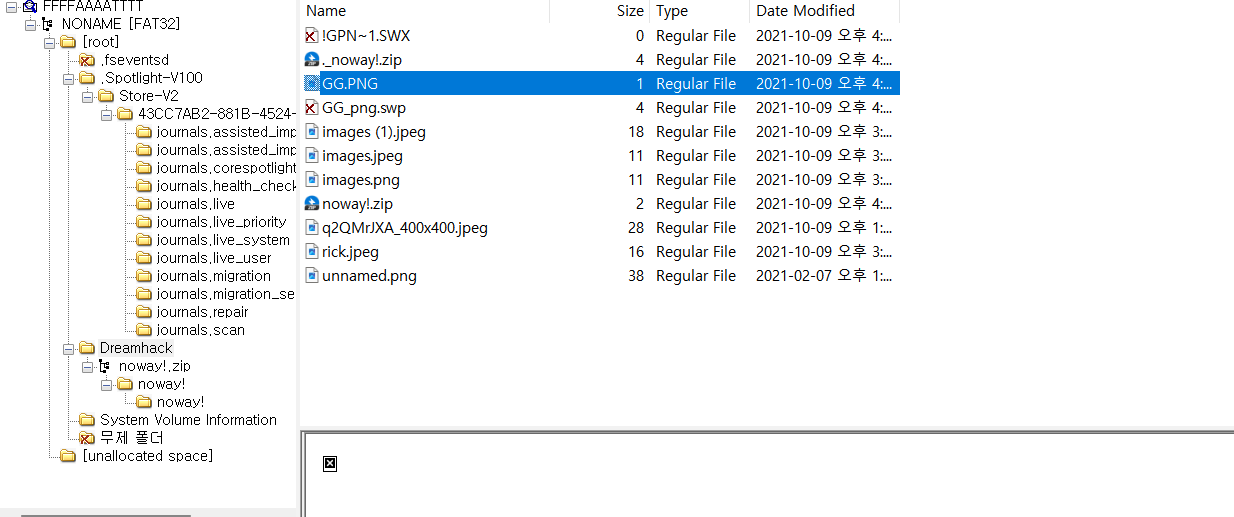Click the image icon of GG.PNG
This screenshot has height=517, width=1234.
pyautogui.click(x=311, y=84)
